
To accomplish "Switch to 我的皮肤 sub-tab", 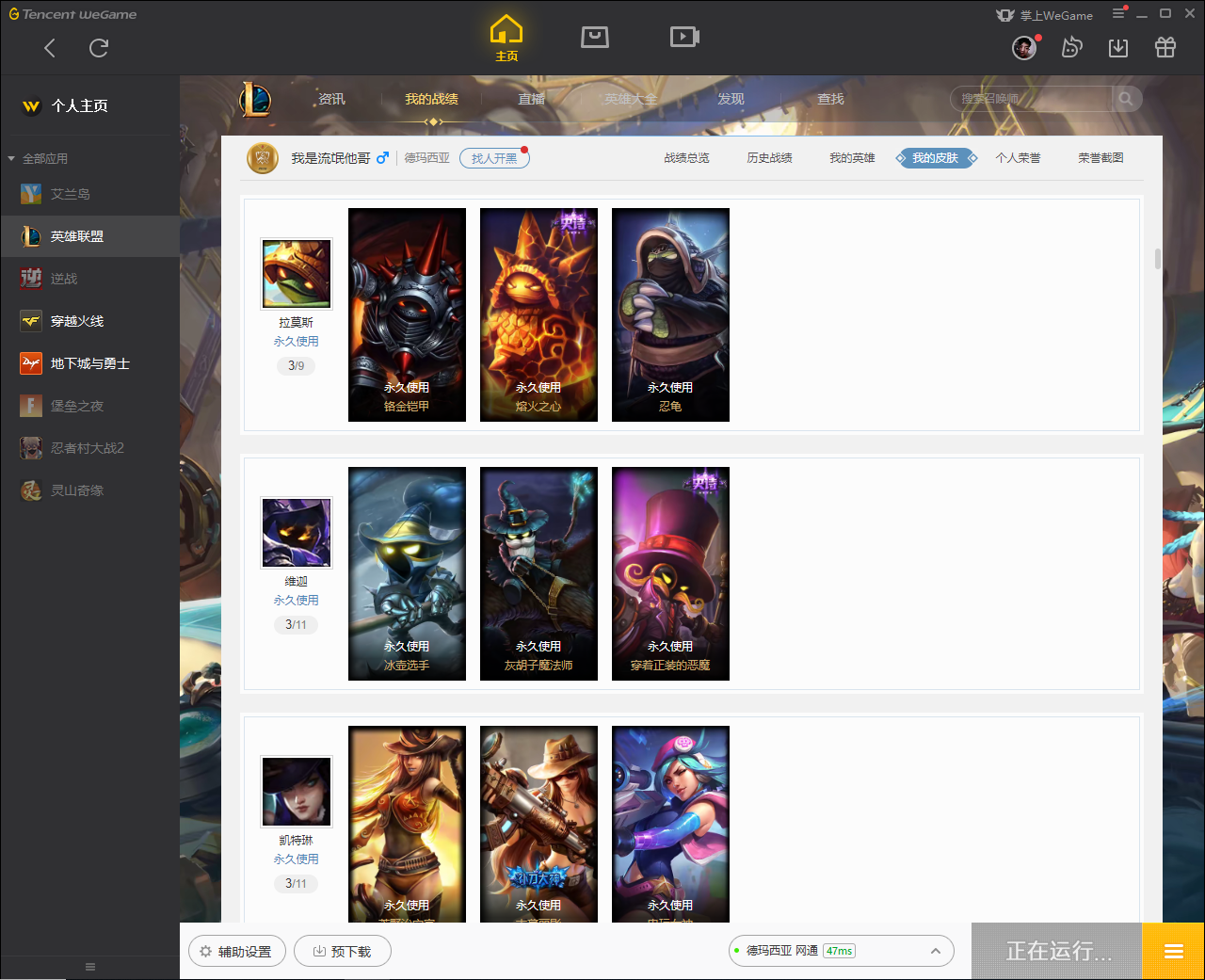I will pos(936,158).
